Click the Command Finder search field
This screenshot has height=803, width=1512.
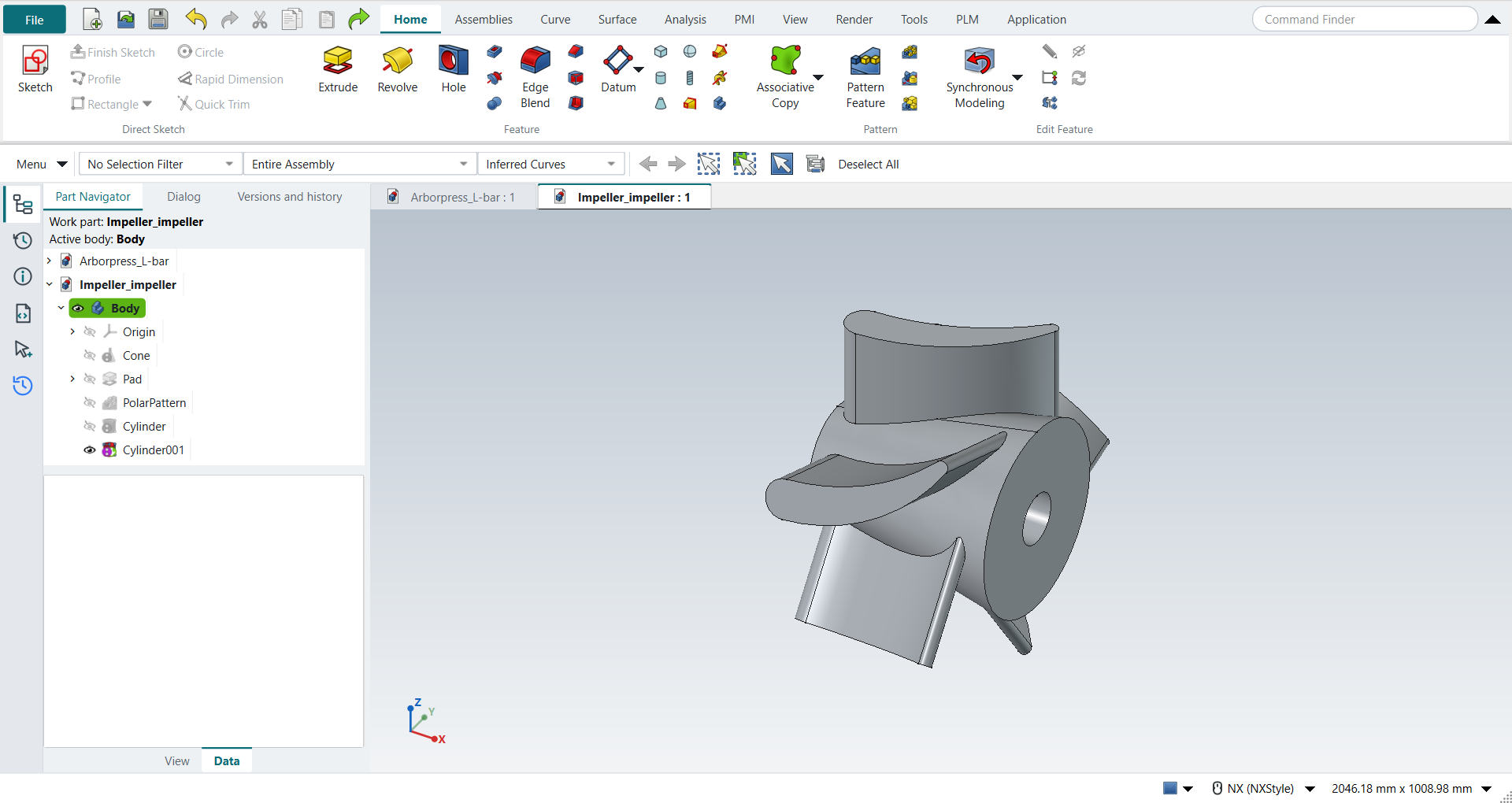point(1365,19)
